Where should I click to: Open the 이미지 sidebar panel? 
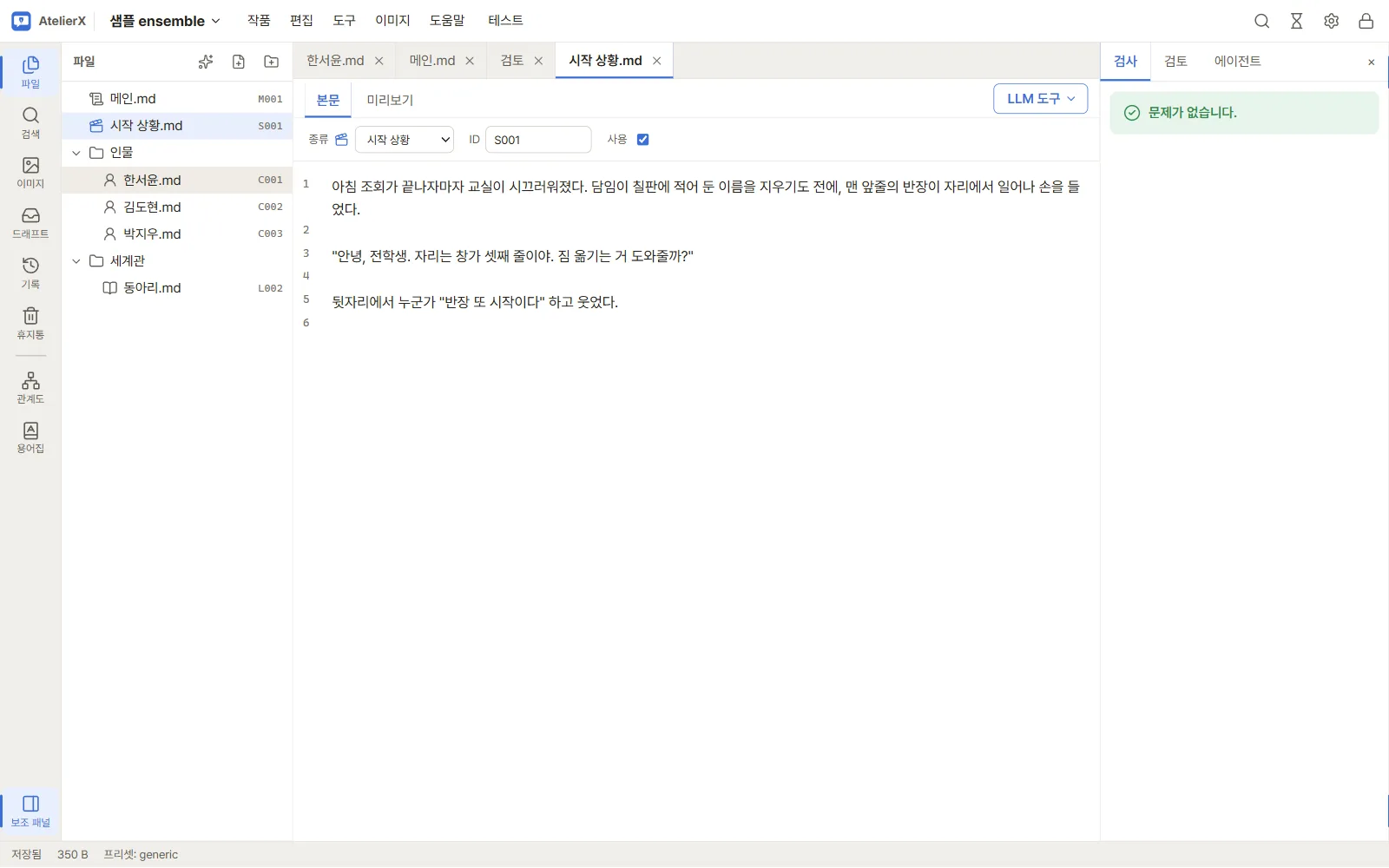point(30,172)
